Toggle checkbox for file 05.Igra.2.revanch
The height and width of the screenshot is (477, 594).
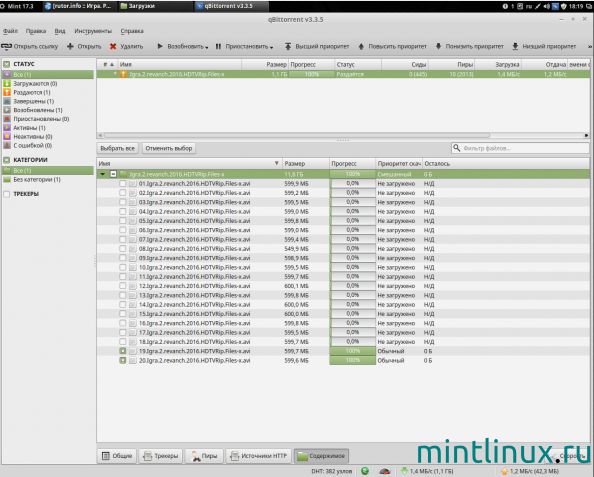[x=123, y=221]
